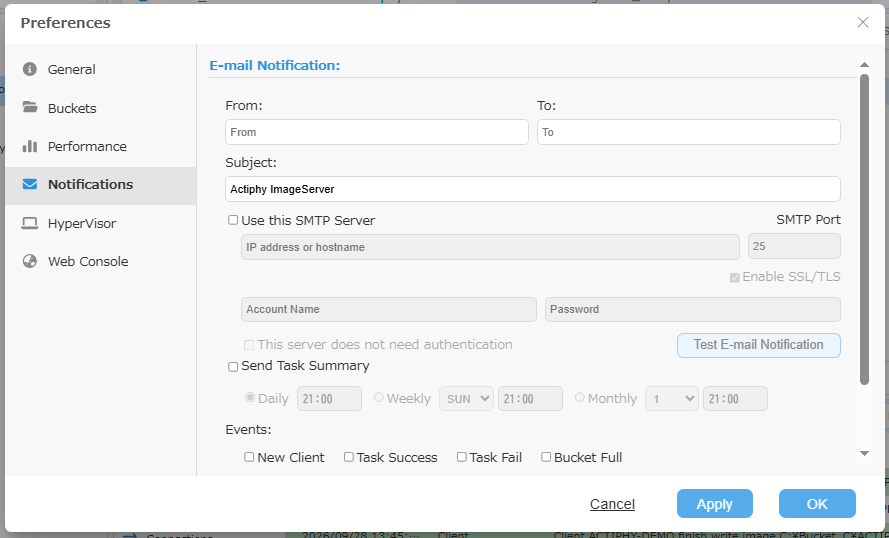889x538 pixels.
Task: Click the vertical scrollbar thumb
Action: [864, 230]
